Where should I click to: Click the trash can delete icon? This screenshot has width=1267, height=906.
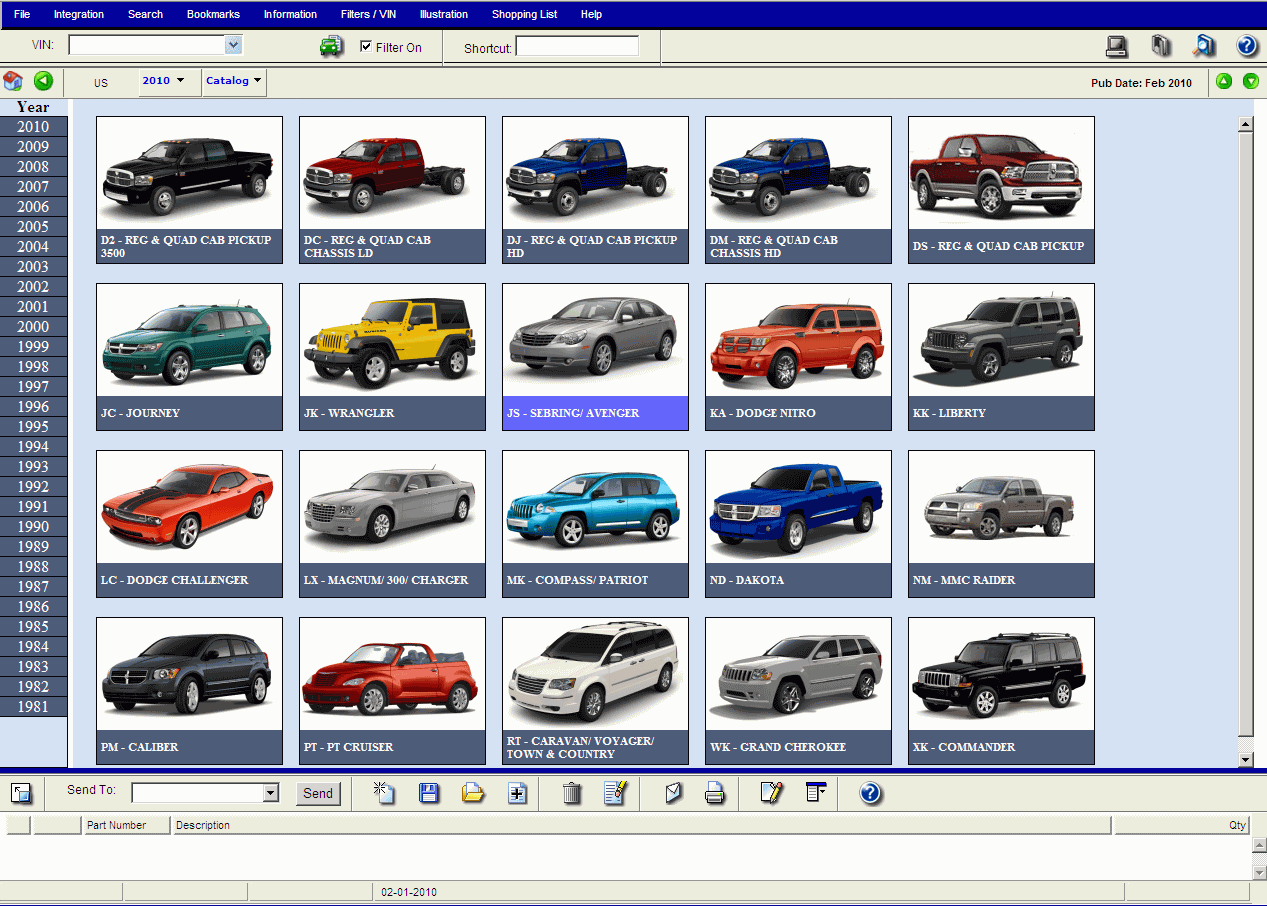tap(572, 793)
